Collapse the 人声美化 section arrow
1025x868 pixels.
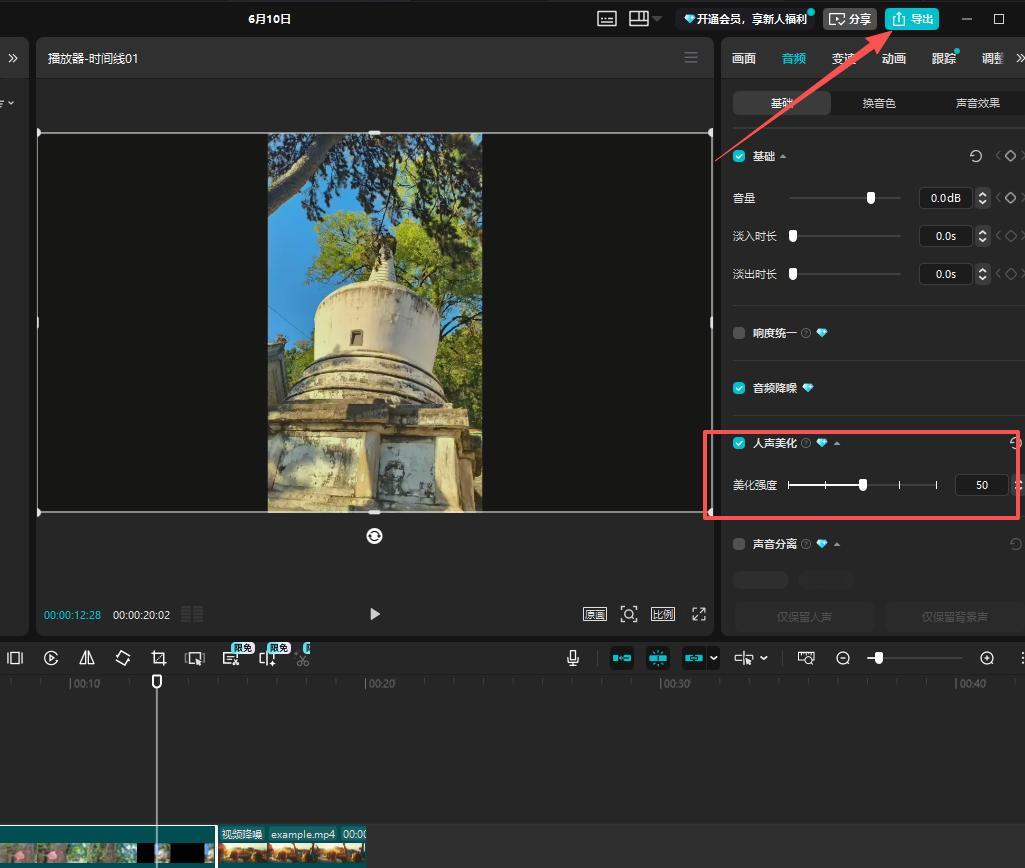coord(837,444)
